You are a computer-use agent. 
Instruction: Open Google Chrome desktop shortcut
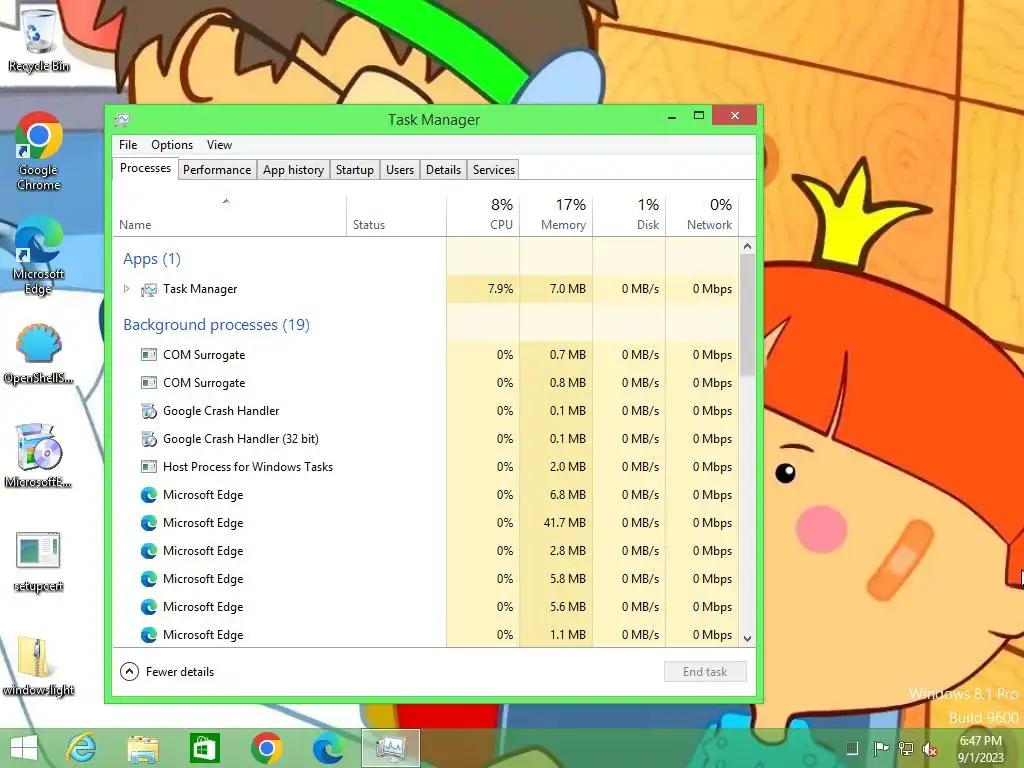[39, 152]
